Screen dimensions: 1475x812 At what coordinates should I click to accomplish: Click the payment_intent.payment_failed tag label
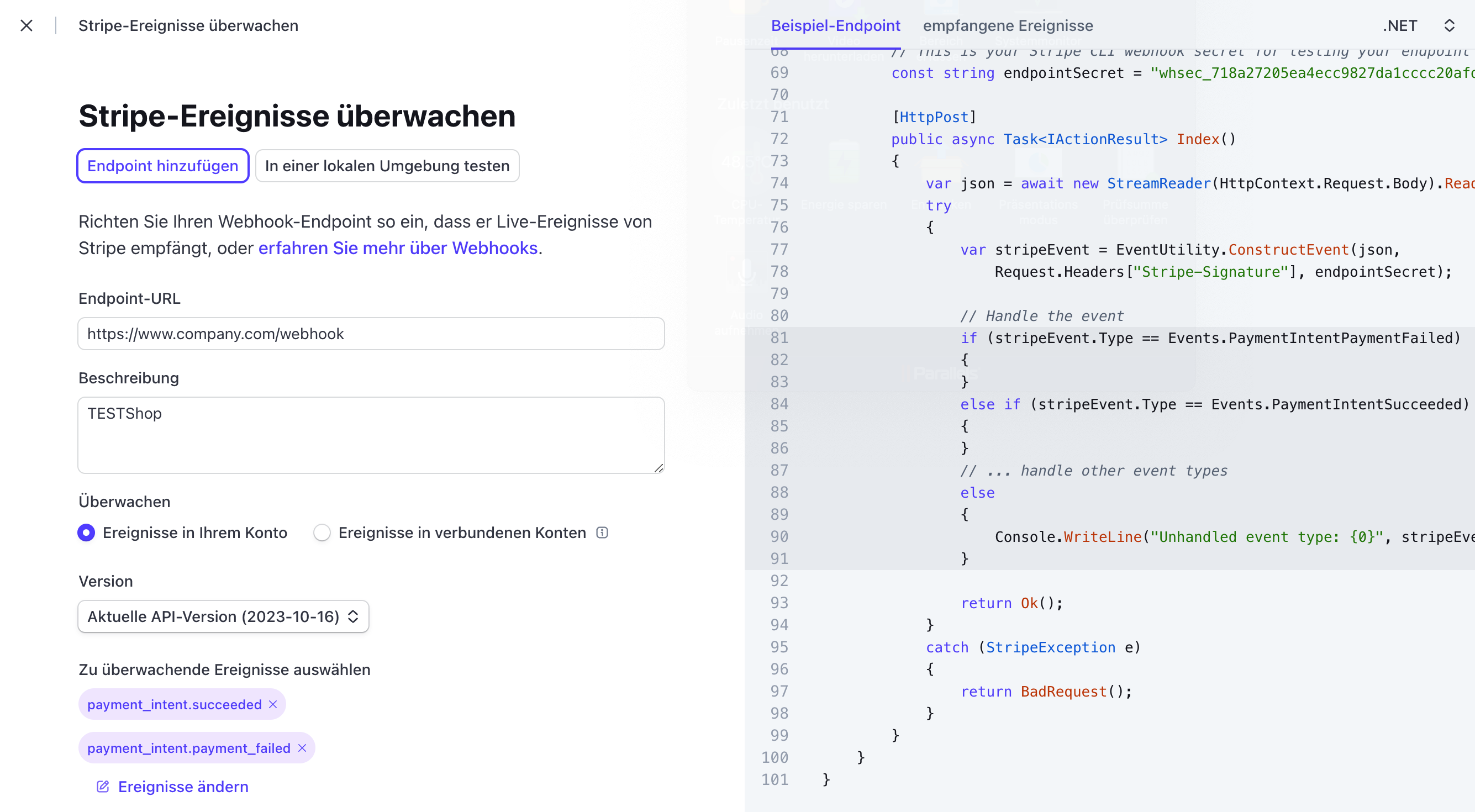(x=189, y=748)
